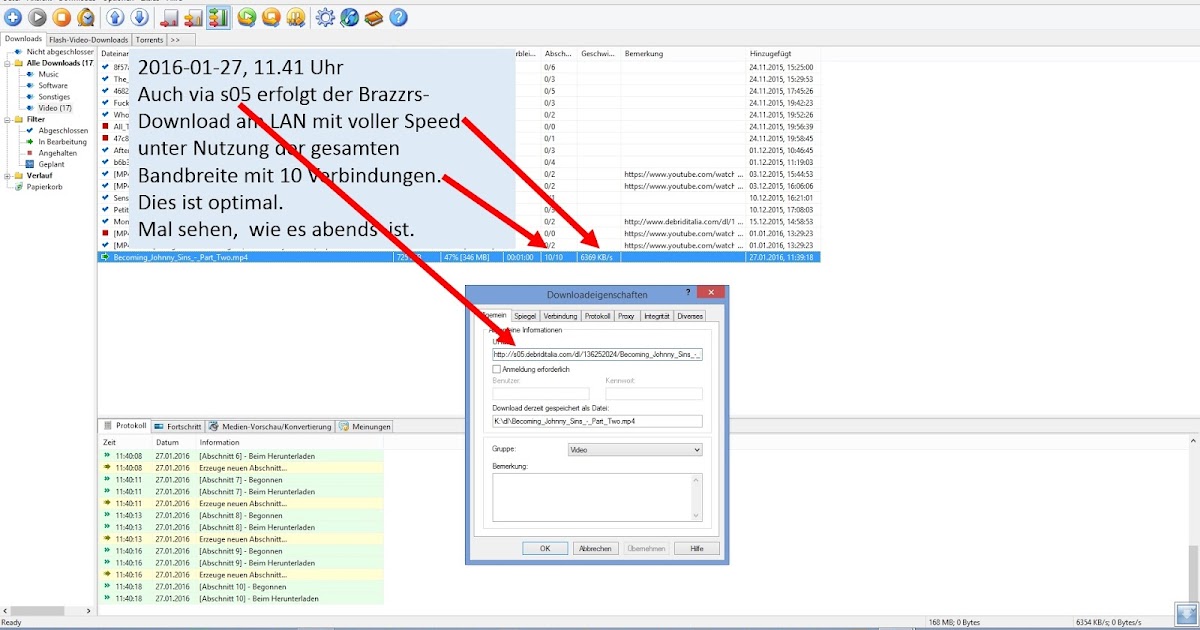Select the Software group in tree
This screenshot has width=1200, height=630.
pyautogui.click(x=53, y=85)
